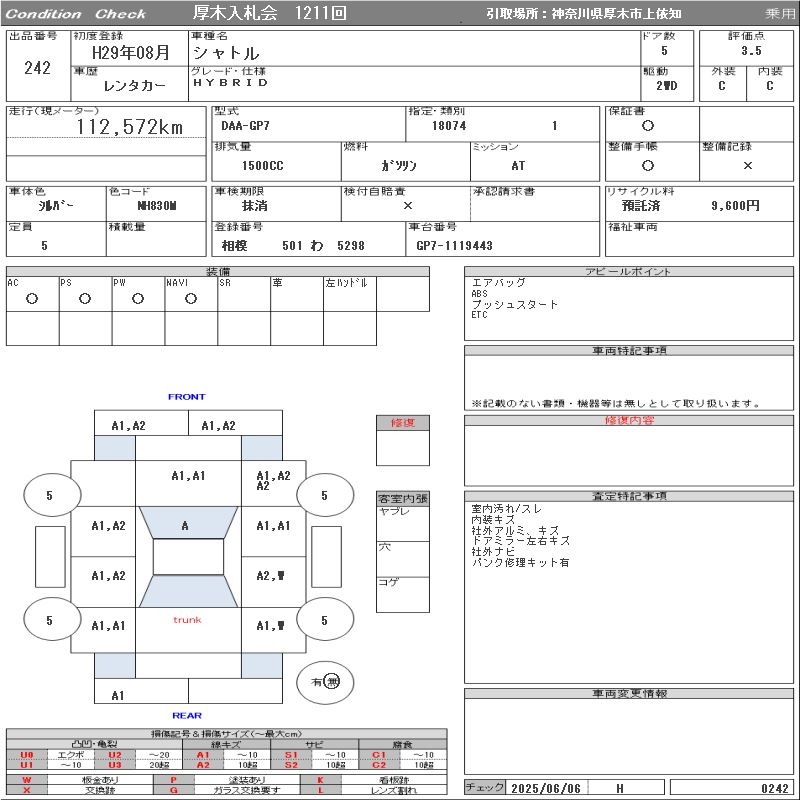Select the アピールポイント section header
Viewport: 800px width, 800px height.
[629, 272]
